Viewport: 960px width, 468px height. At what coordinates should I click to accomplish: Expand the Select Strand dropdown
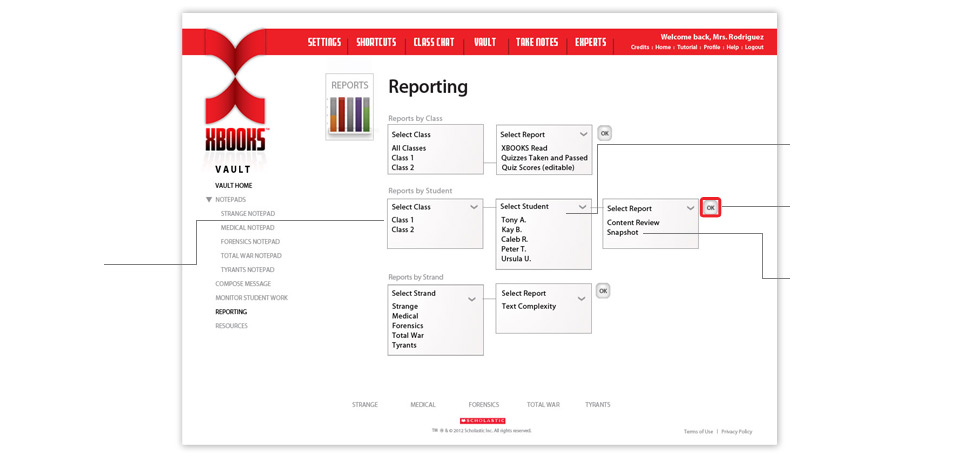(435, 293)
